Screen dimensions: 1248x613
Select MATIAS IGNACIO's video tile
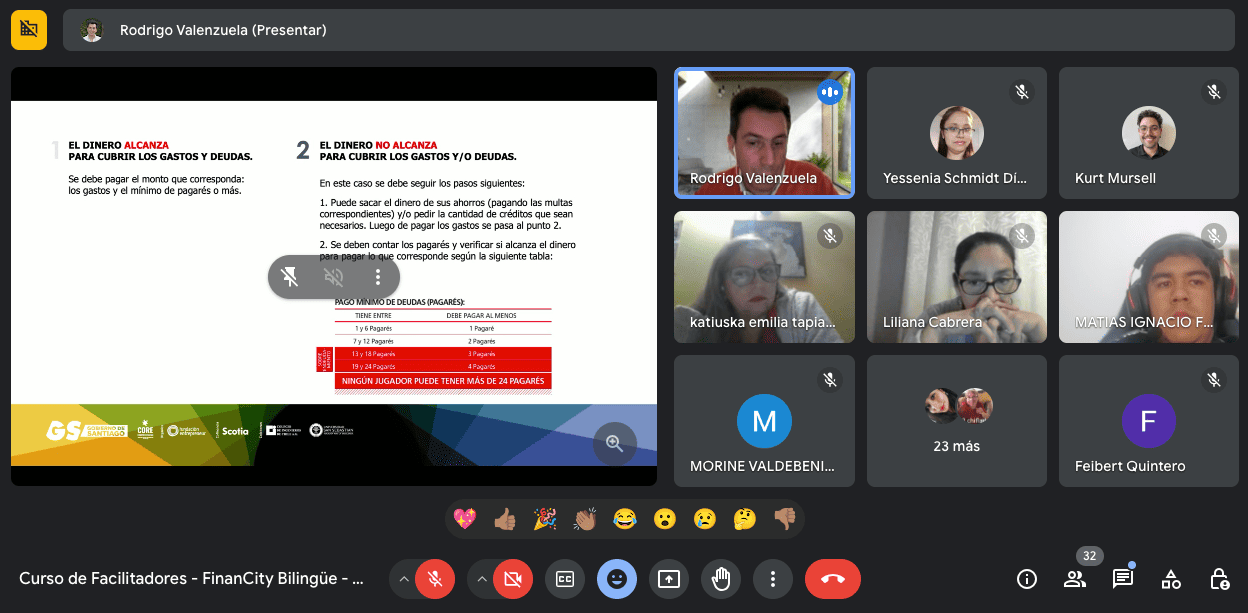coord(1149,277)
